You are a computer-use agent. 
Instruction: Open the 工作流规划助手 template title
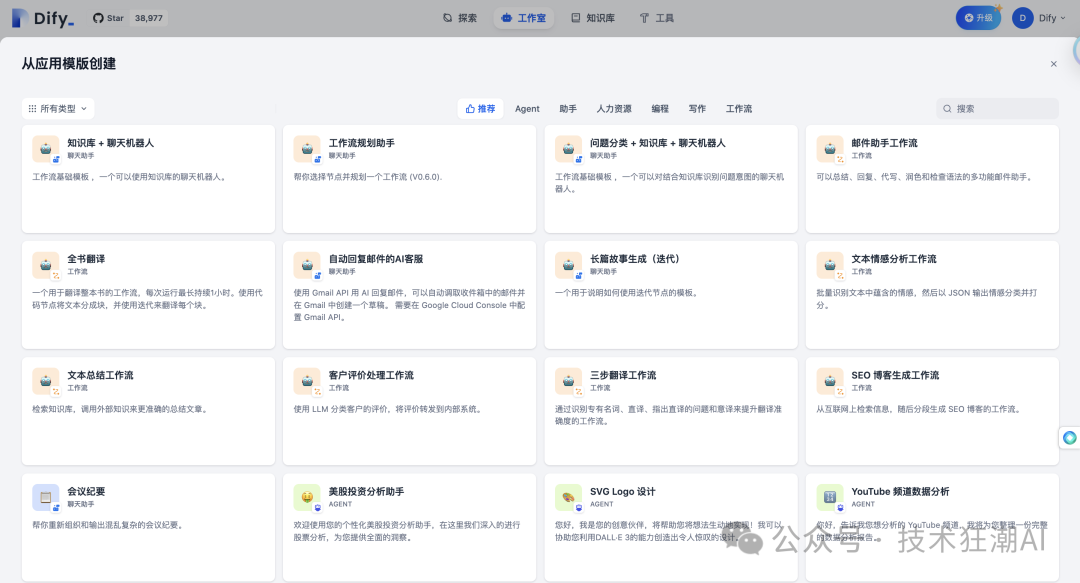pyautogui.click(x=362, y=143)
